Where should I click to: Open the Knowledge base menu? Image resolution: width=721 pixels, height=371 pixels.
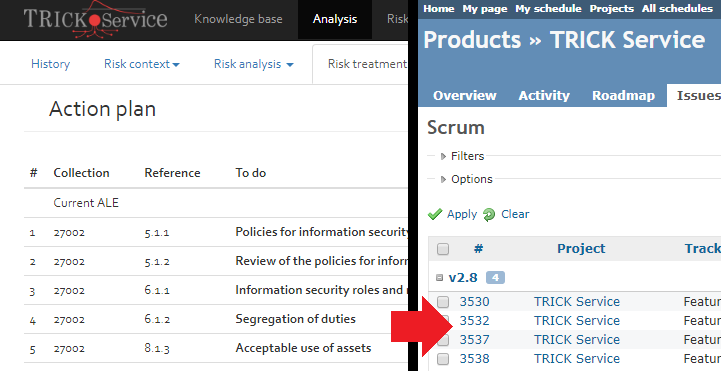tap(238, 19)
